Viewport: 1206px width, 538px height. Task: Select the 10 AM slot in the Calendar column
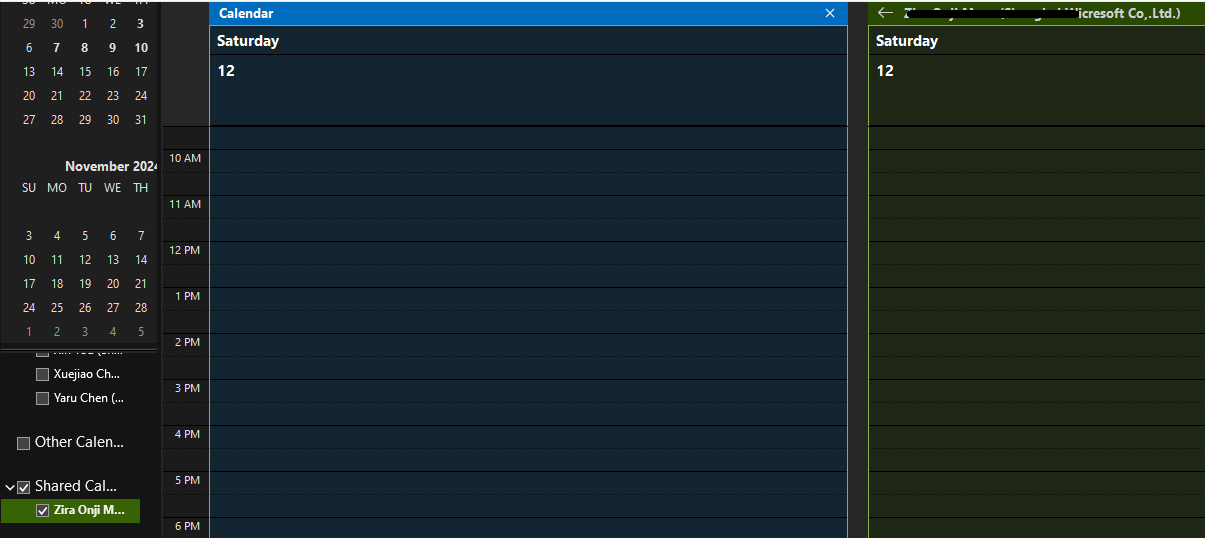coord(528,161)
